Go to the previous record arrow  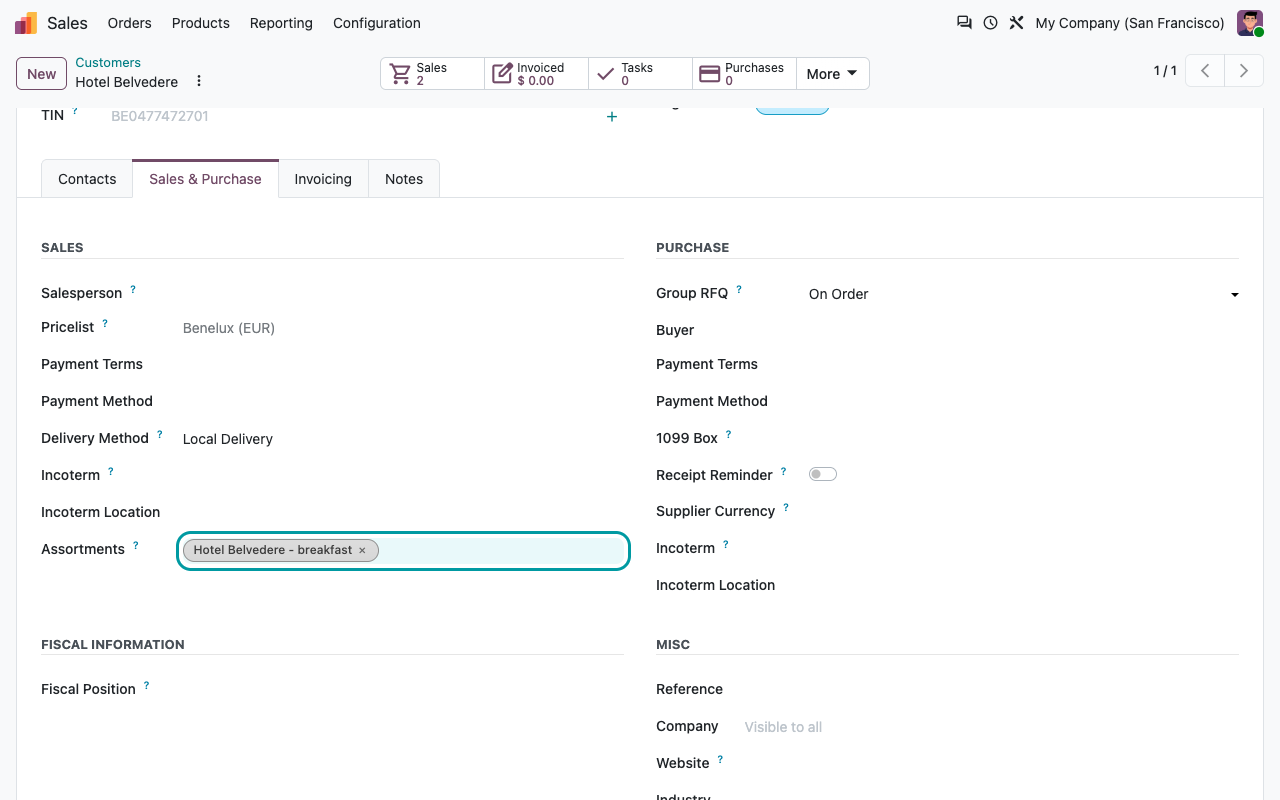click(x=1205, y=71)
